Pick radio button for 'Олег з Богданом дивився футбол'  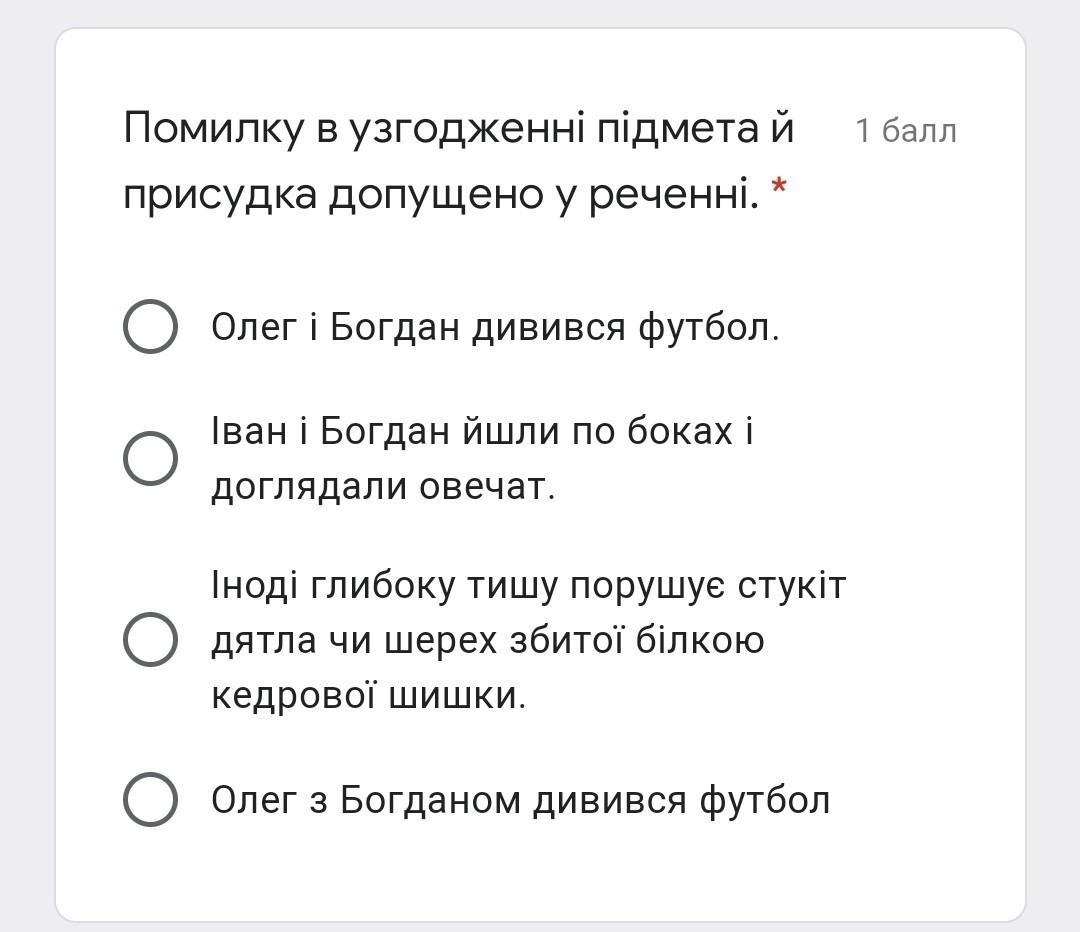[x=150, y=800]
